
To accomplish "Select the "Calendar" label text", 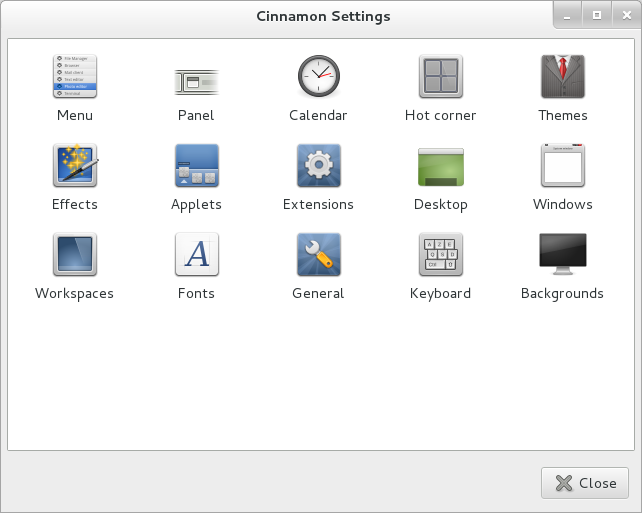I will coord(318,115).
